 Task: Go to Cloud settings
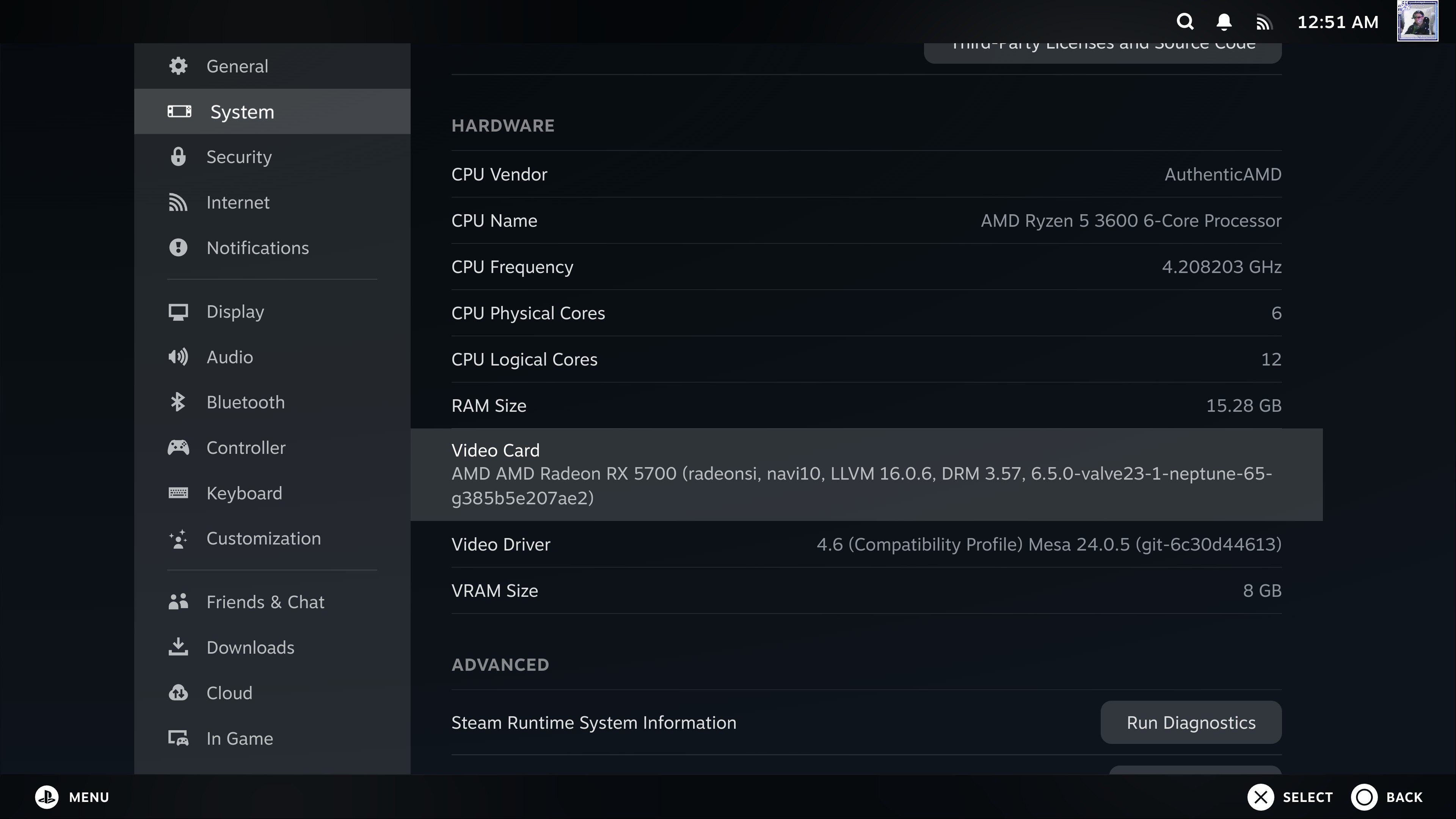coord(273,693)
